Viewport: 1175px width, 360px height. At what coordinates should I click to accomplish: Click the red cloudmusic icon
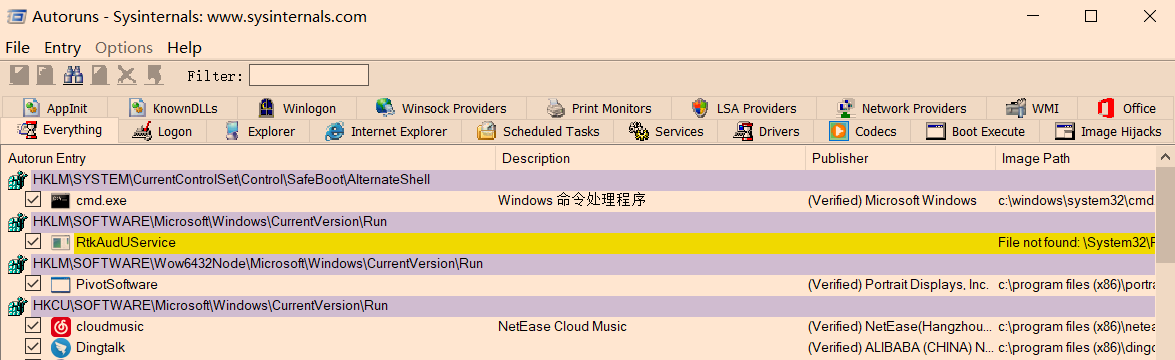pos(60,327)
